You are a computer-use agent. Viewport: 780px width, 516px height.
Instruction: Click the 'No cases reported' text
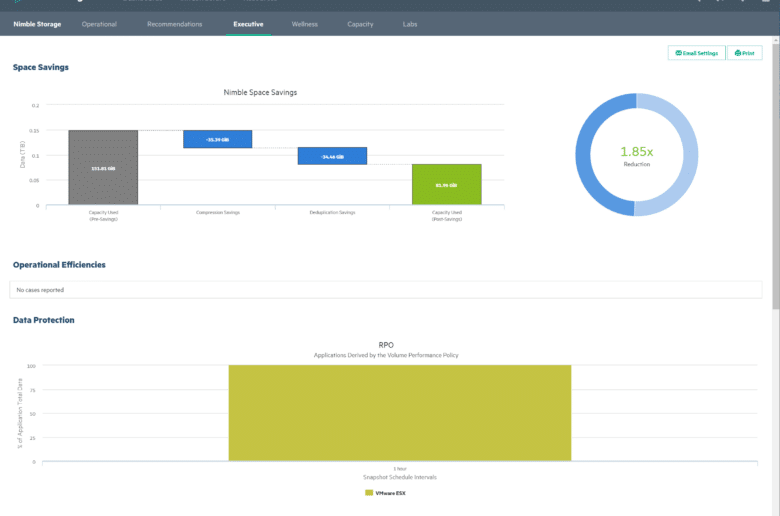pyautogui.click(x=40, y=290)
